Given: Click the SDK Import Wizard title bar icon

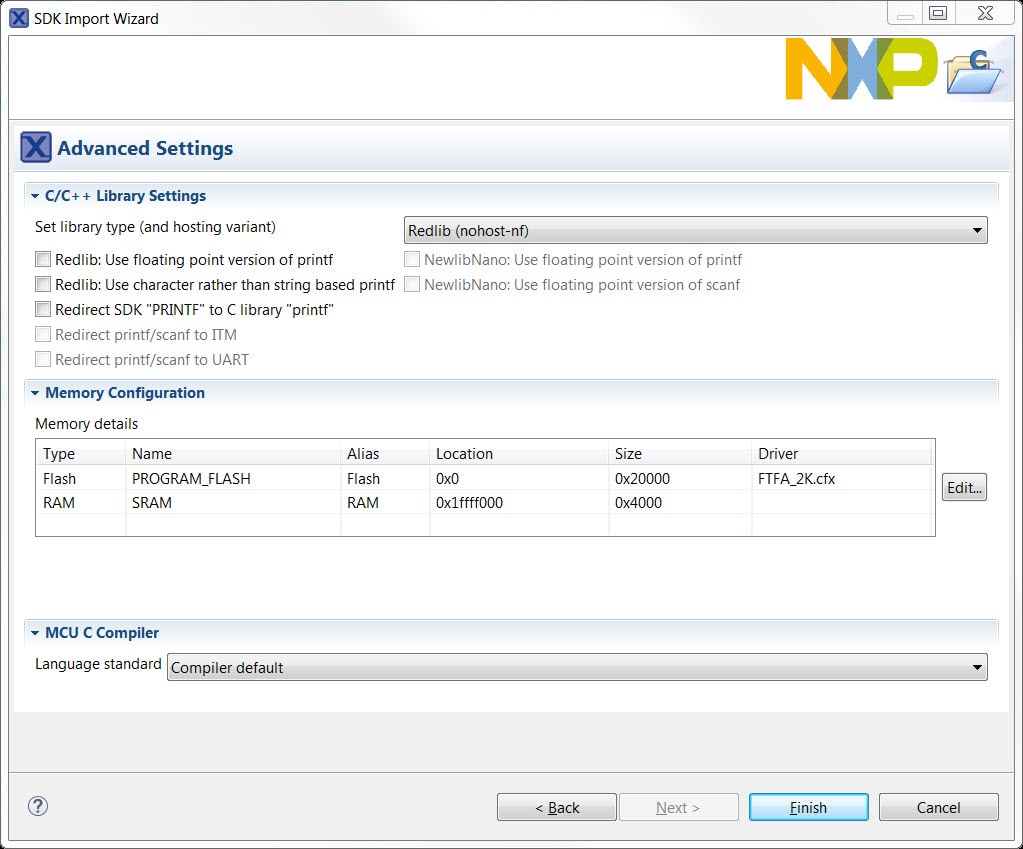Looking at the screenshot, I should pyautogui.click(x=18, y=17).
